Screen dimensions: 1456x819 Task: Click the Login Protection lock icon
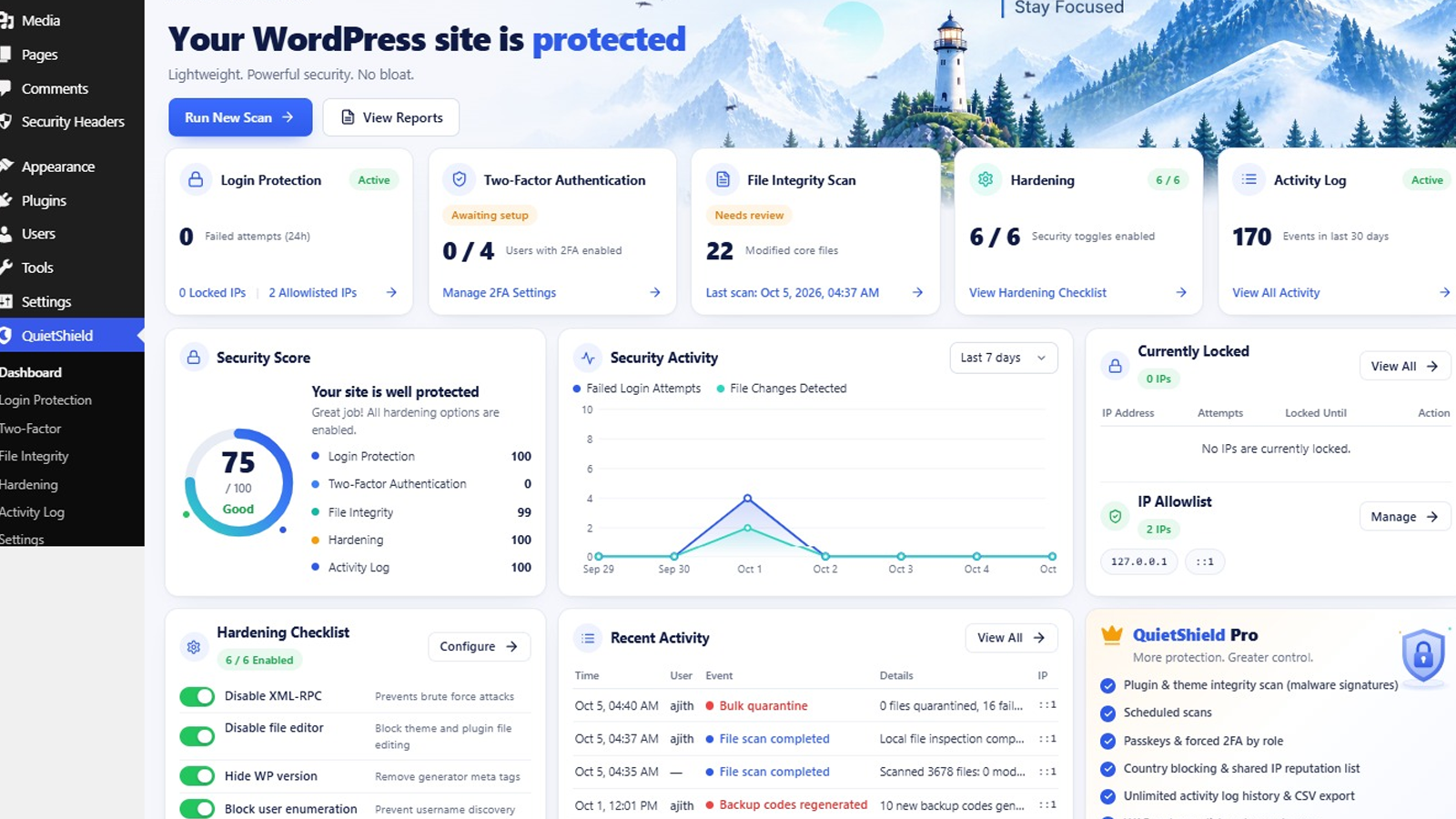pos(196,180)
